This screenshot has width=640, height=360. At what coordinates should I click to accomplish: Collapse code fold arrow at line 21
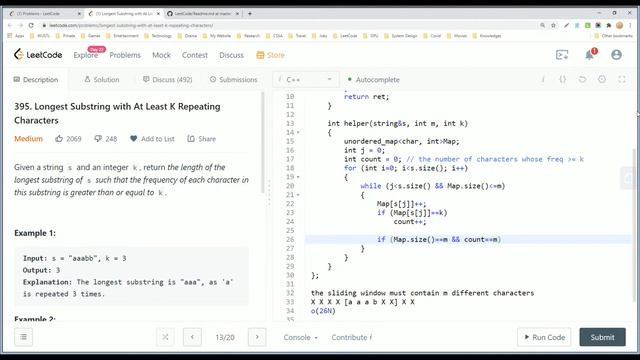pyautogui.click(x=298, y=195)
